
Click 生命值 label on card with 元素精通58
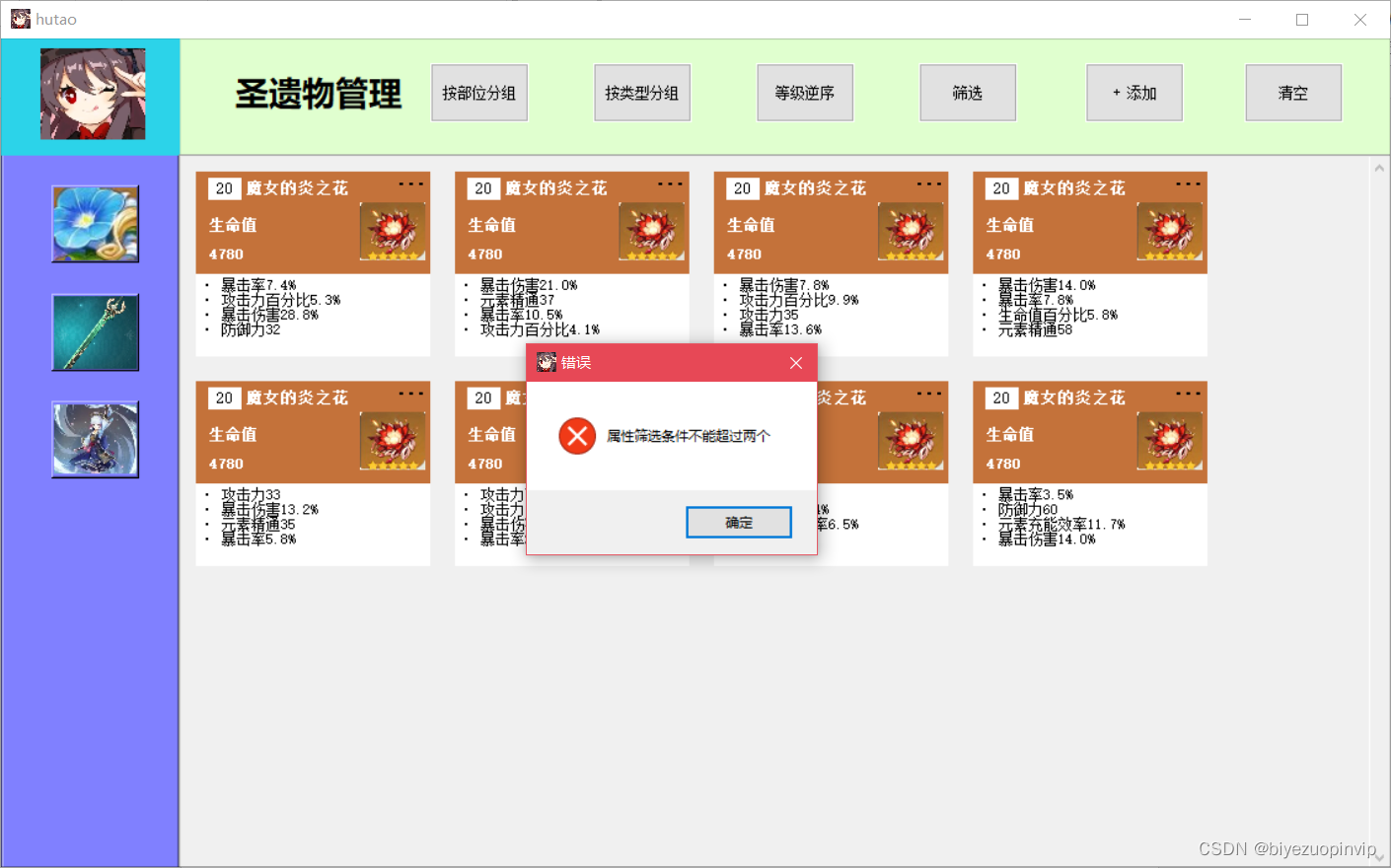[x=1010, y=225]
